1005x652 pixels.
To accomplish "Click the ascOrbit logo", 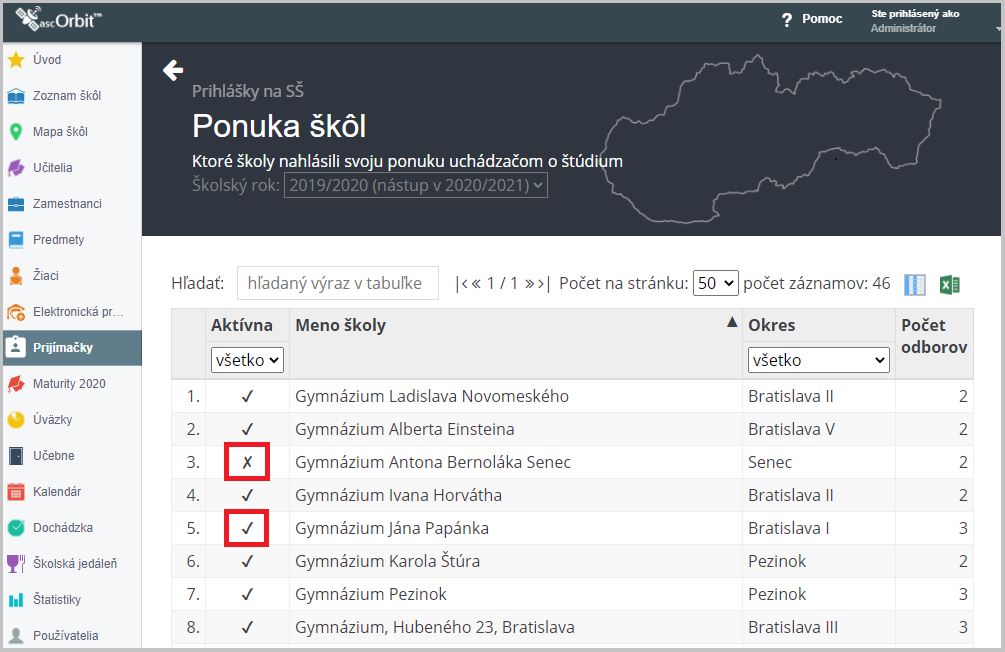I will pos(58,19).
